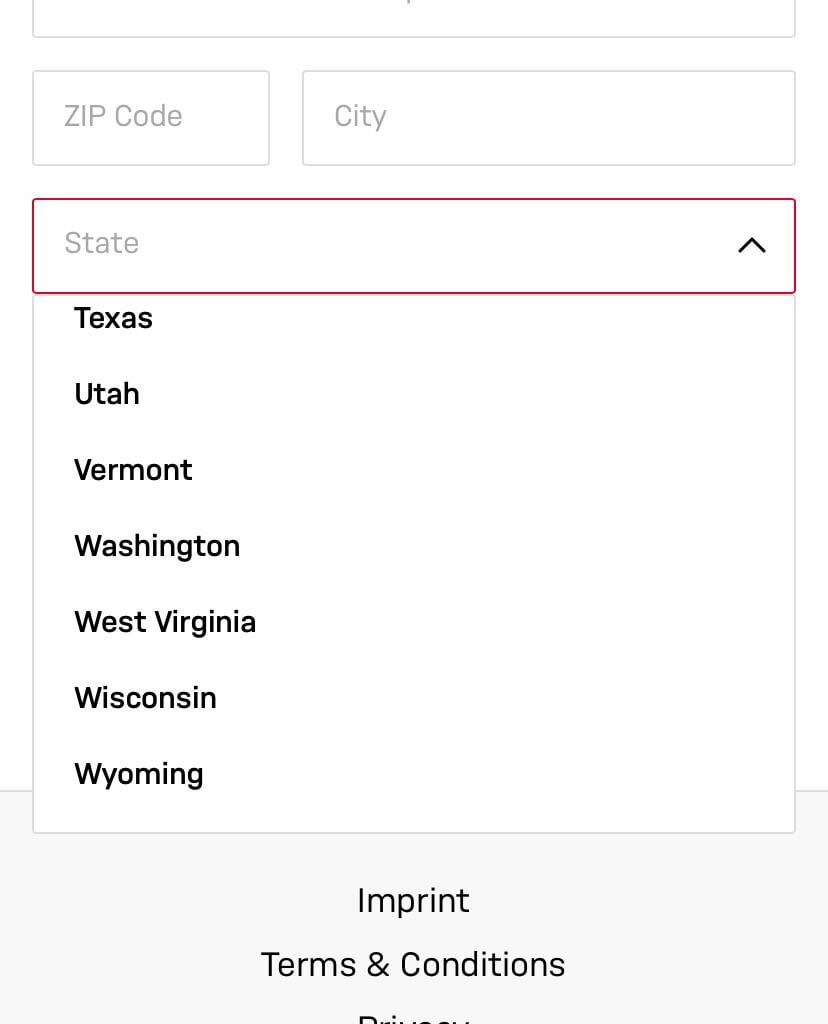Viewport: 828px width, 1024px height.
Task: Click the State placeholder text
Action: (101, 243)
